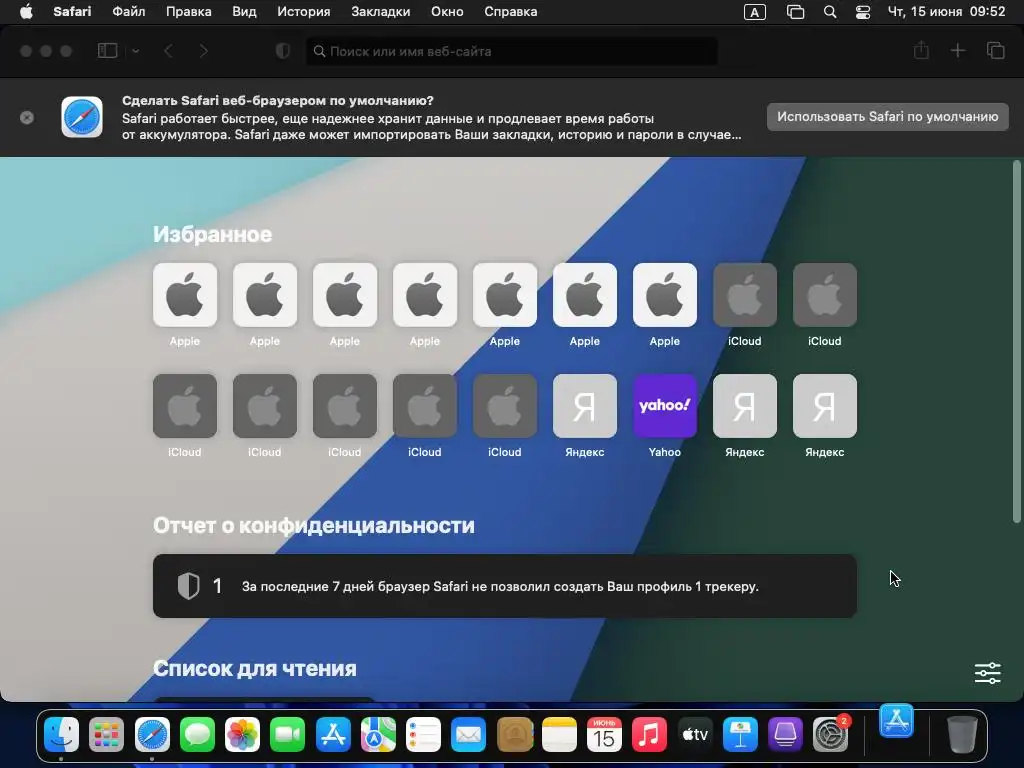This screenshot has width=1024, height=768.
Task: Expand the chevron next to the sidebar button
Action: pos(136,51)
